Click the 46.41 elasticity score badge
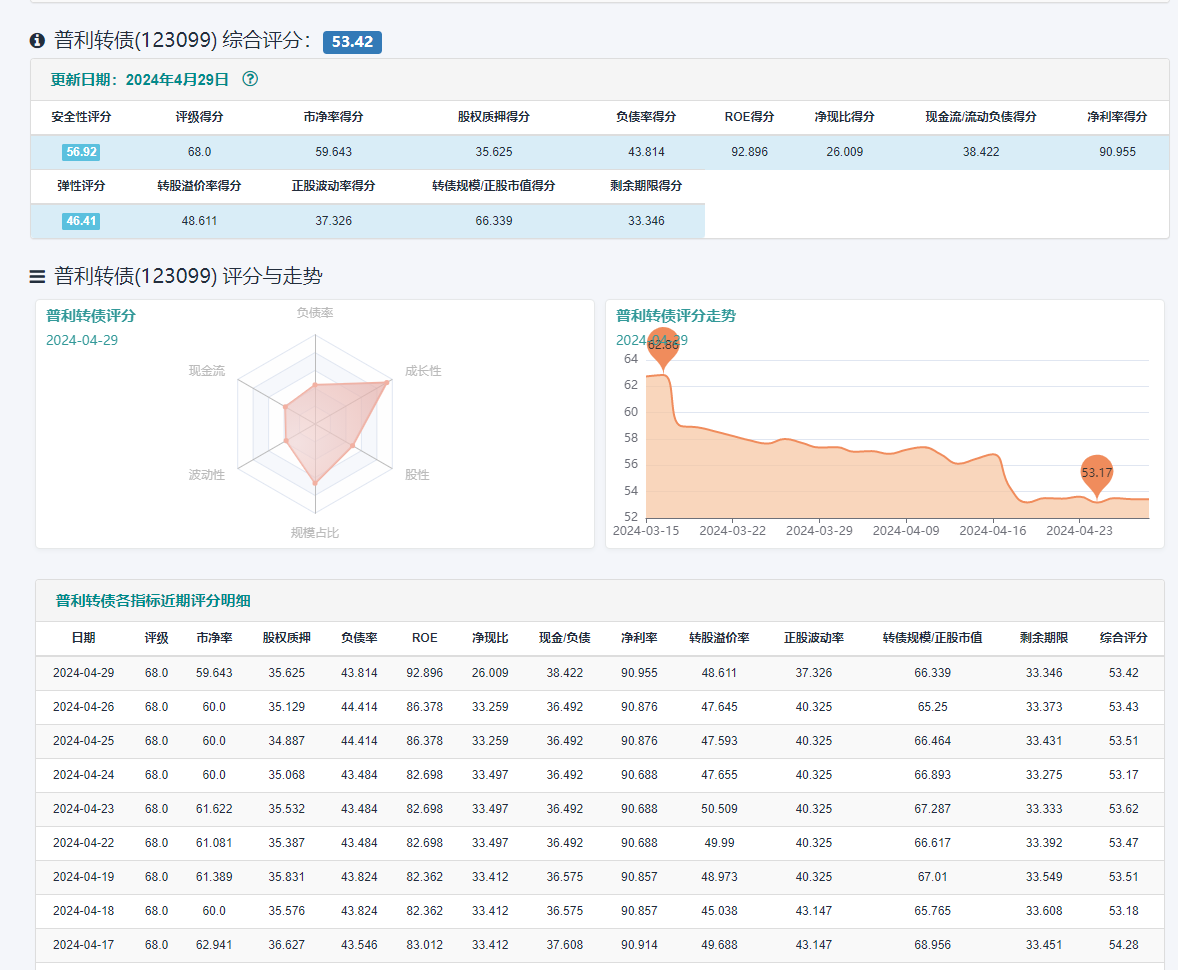The width and height of the screenshot is (1178, 970). click(81, 221)
